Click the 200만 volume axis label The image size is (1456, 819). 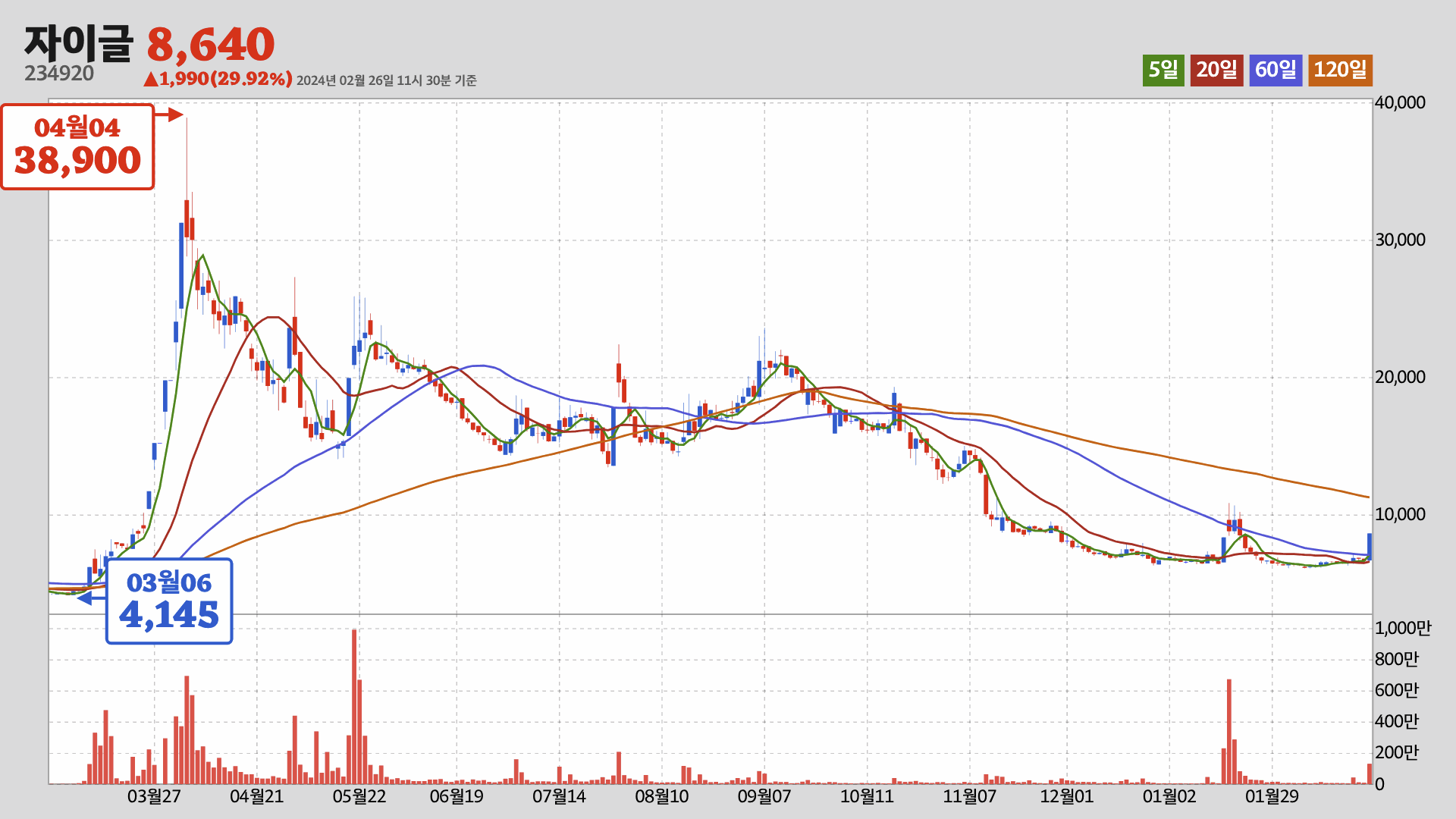[1397, 752]
